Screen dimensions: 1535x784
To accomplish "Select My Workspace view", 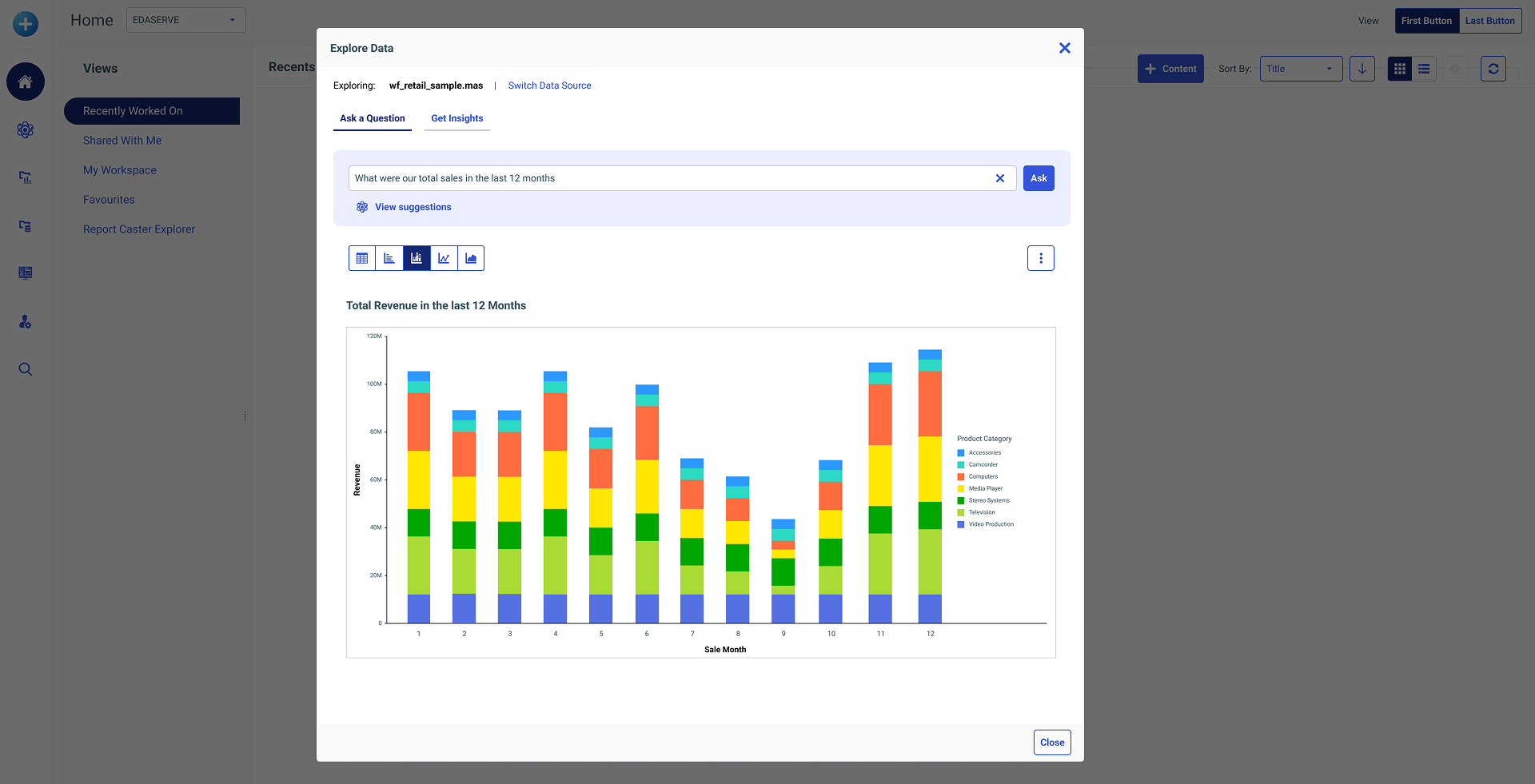I will point(120,170).
